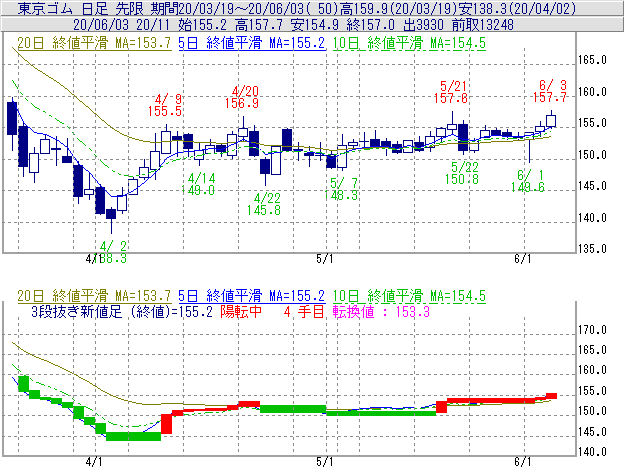Click the 5/1 date label under upper chart
Screen dimensions: 624x474
[324, 259]
